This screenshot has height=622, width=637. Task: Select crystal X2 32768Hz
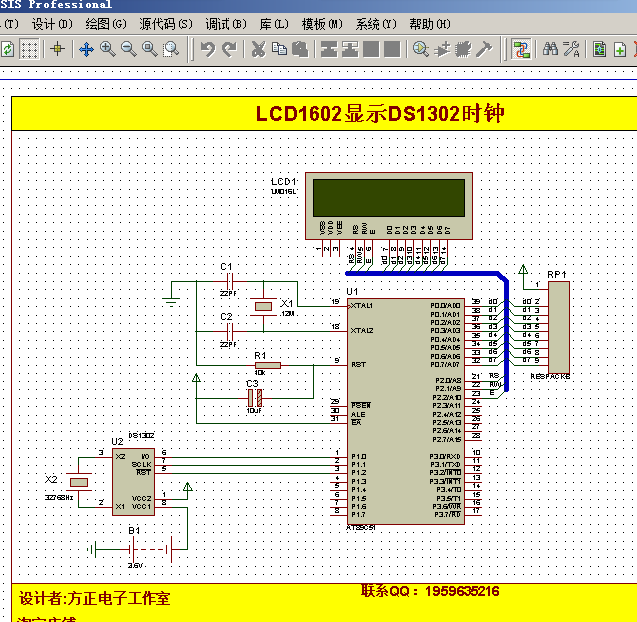coord(79,482)
